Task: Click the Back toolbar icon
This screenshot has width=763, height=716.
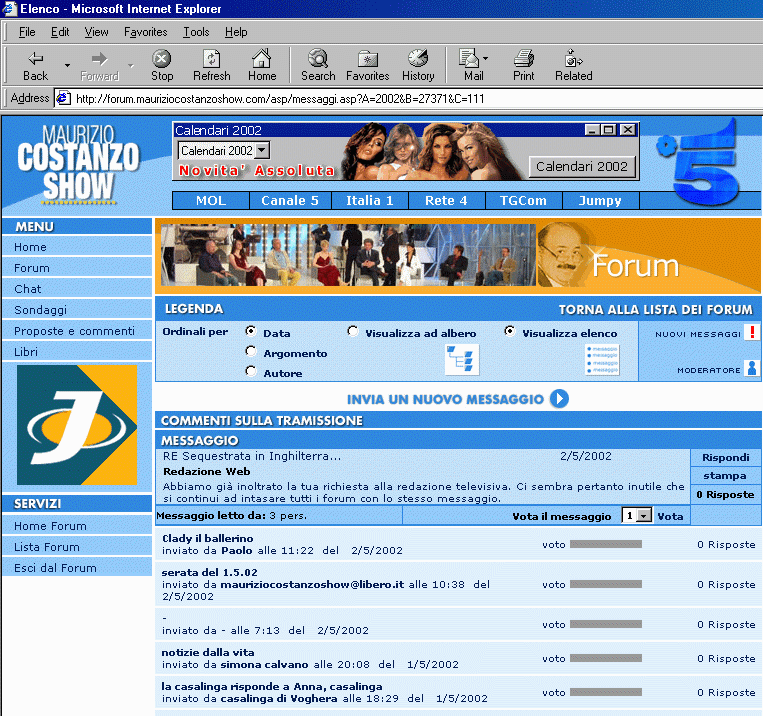Action: (36, 59)
